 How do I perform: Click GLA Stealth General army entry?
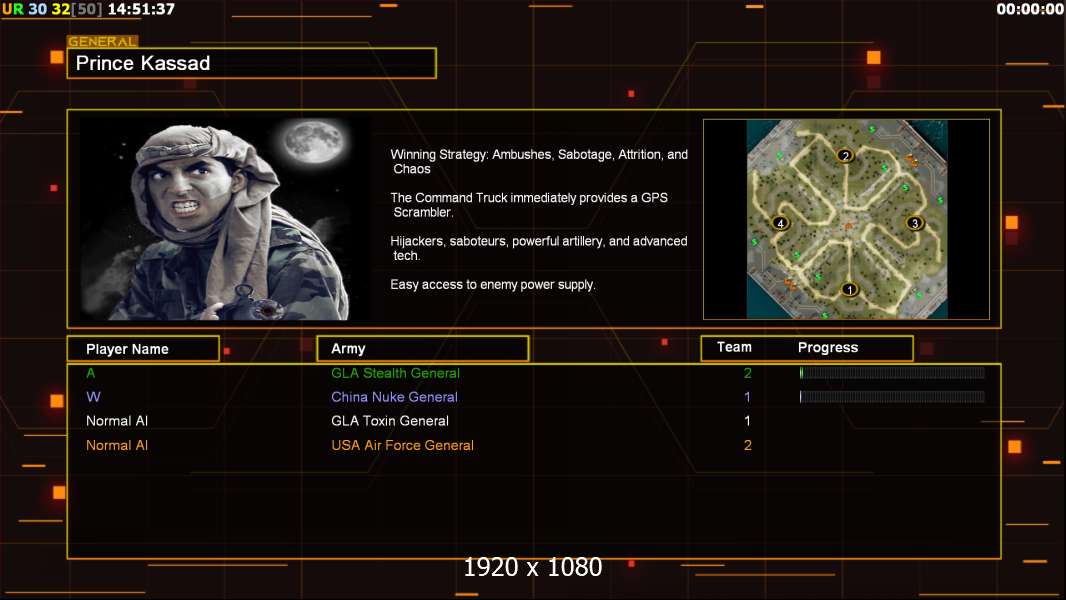pyautogui.click(x=395, y=373)
